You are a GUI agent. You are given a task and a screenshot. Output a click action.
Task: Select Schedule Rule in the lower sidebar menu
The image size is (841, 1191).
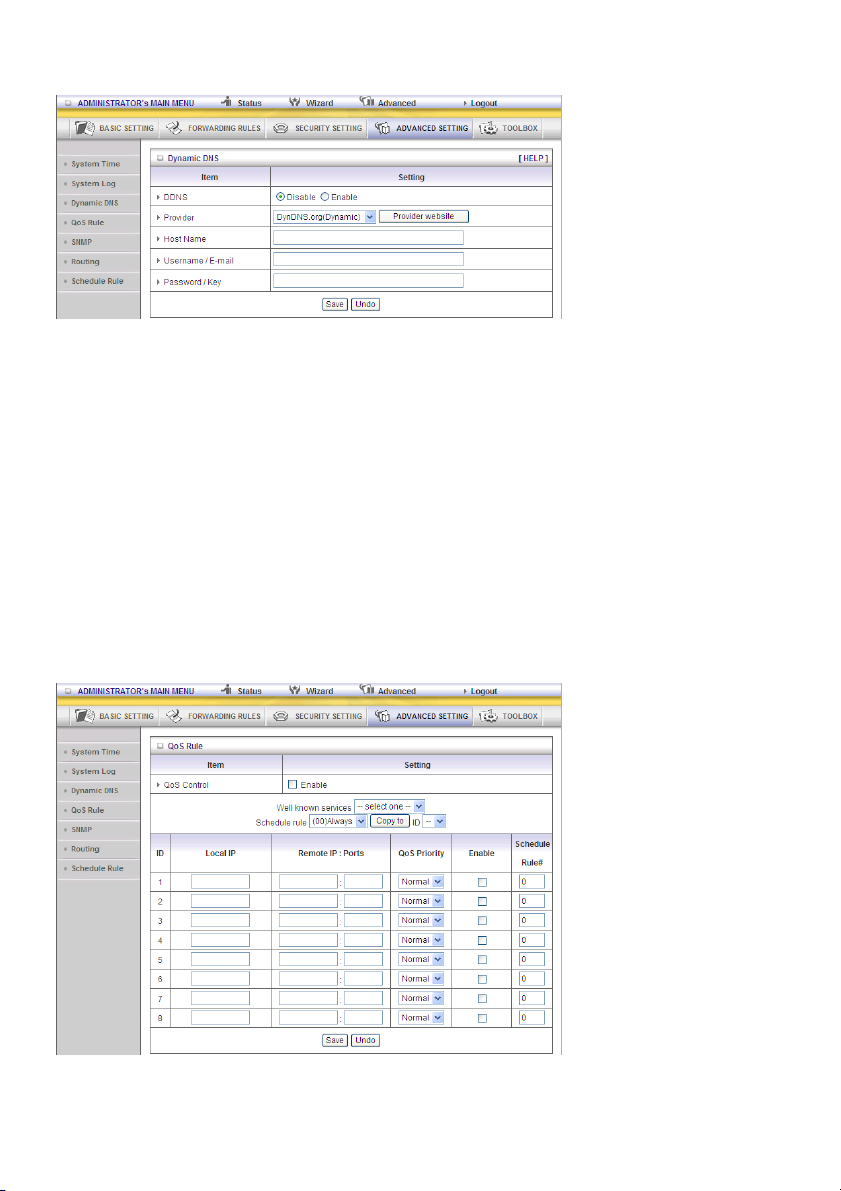97,868
